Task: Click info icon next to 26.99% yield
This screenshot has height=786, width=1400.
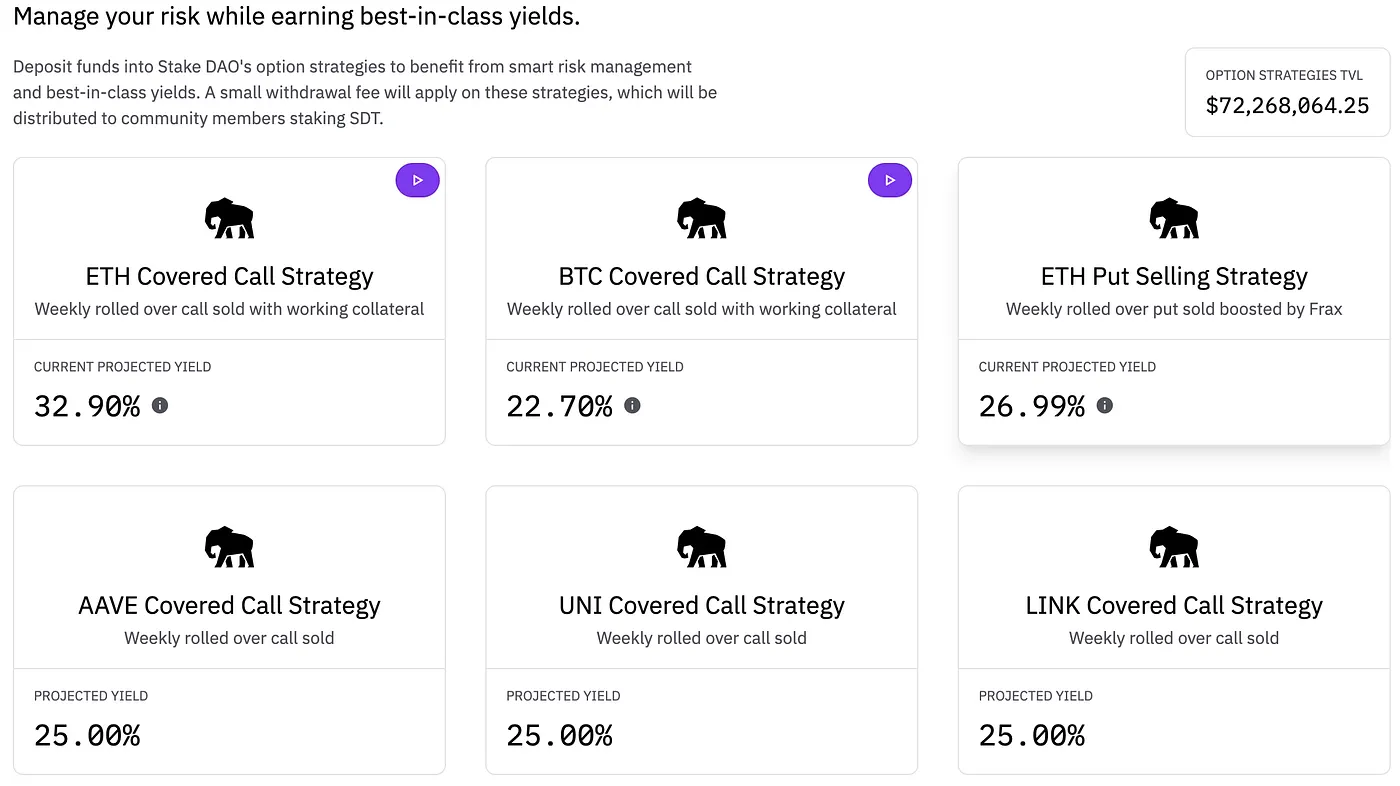Action: (1104, 405)
